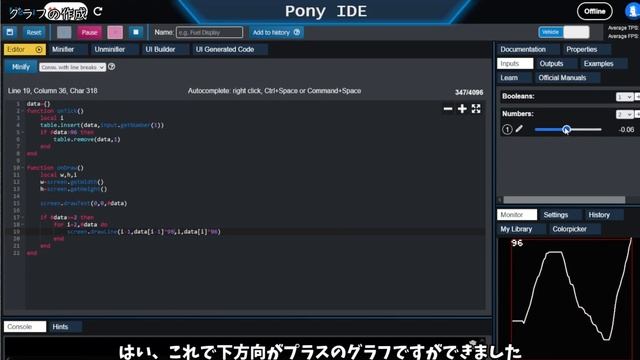This screenshot has height=360, width=640.
Task: Click the help icon beside the minify dropdown
Action: pyautogui.click(x=111, y=67)
